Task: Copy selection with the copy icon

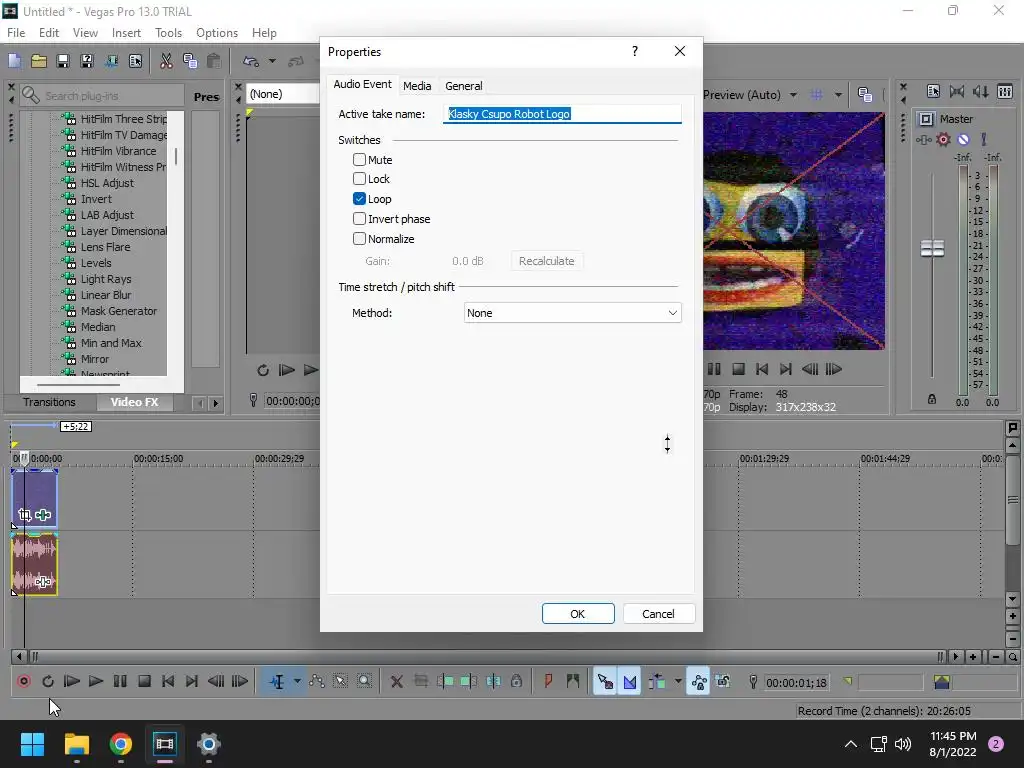Action: tap(190, 61)
